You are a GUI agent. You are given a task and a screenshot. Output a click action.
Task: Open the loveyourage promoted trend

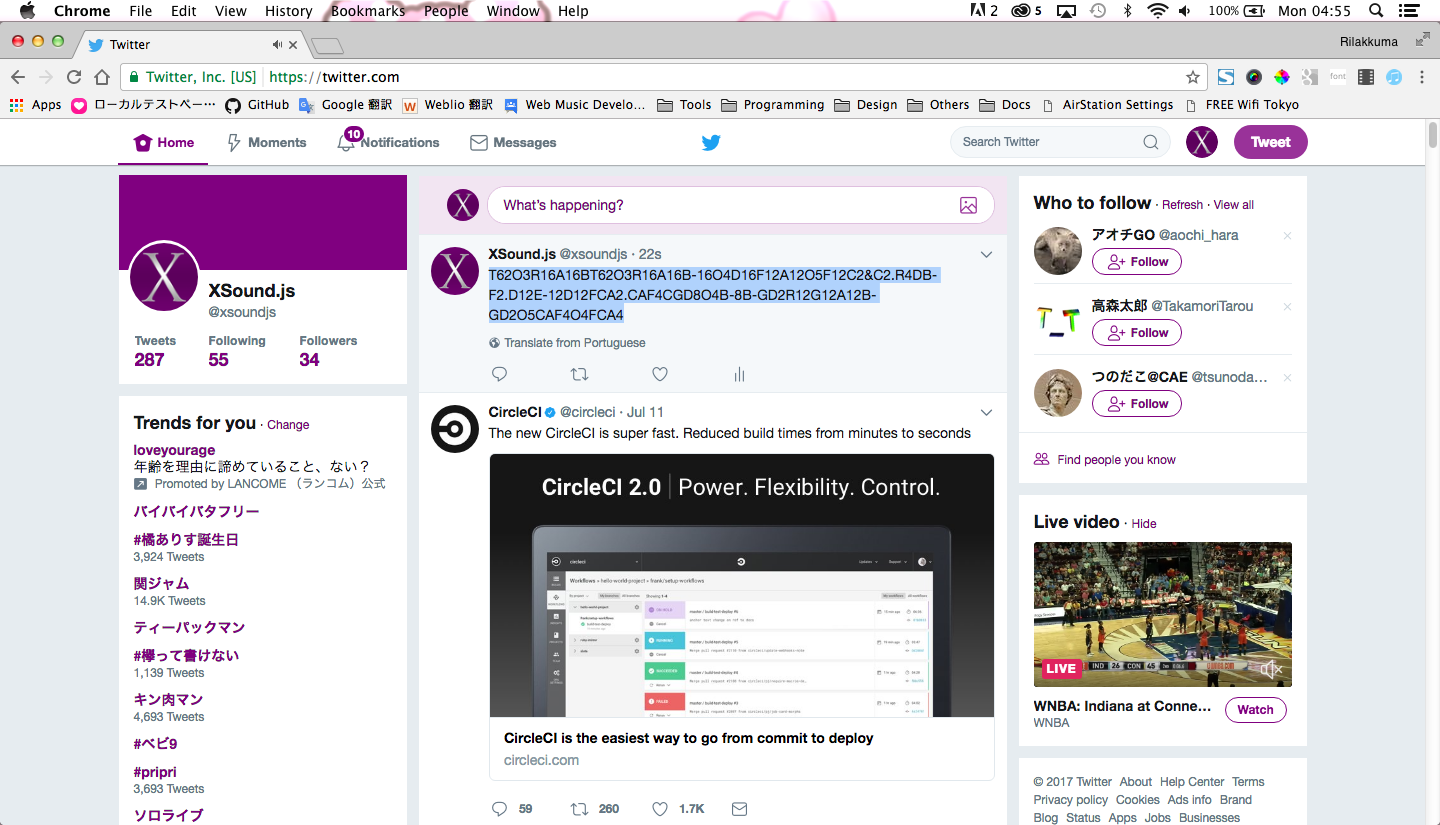click(174, 450)
